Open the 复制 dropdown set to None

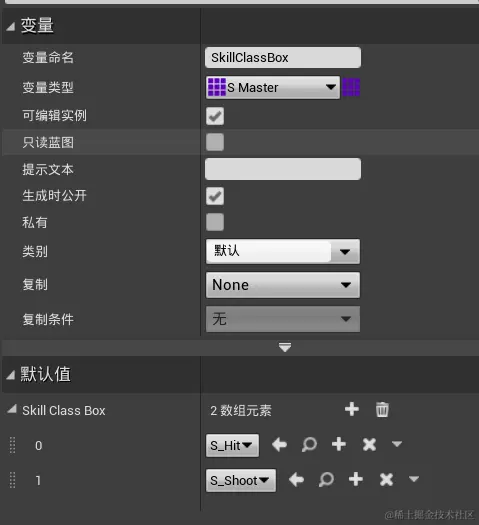[283, 285]
